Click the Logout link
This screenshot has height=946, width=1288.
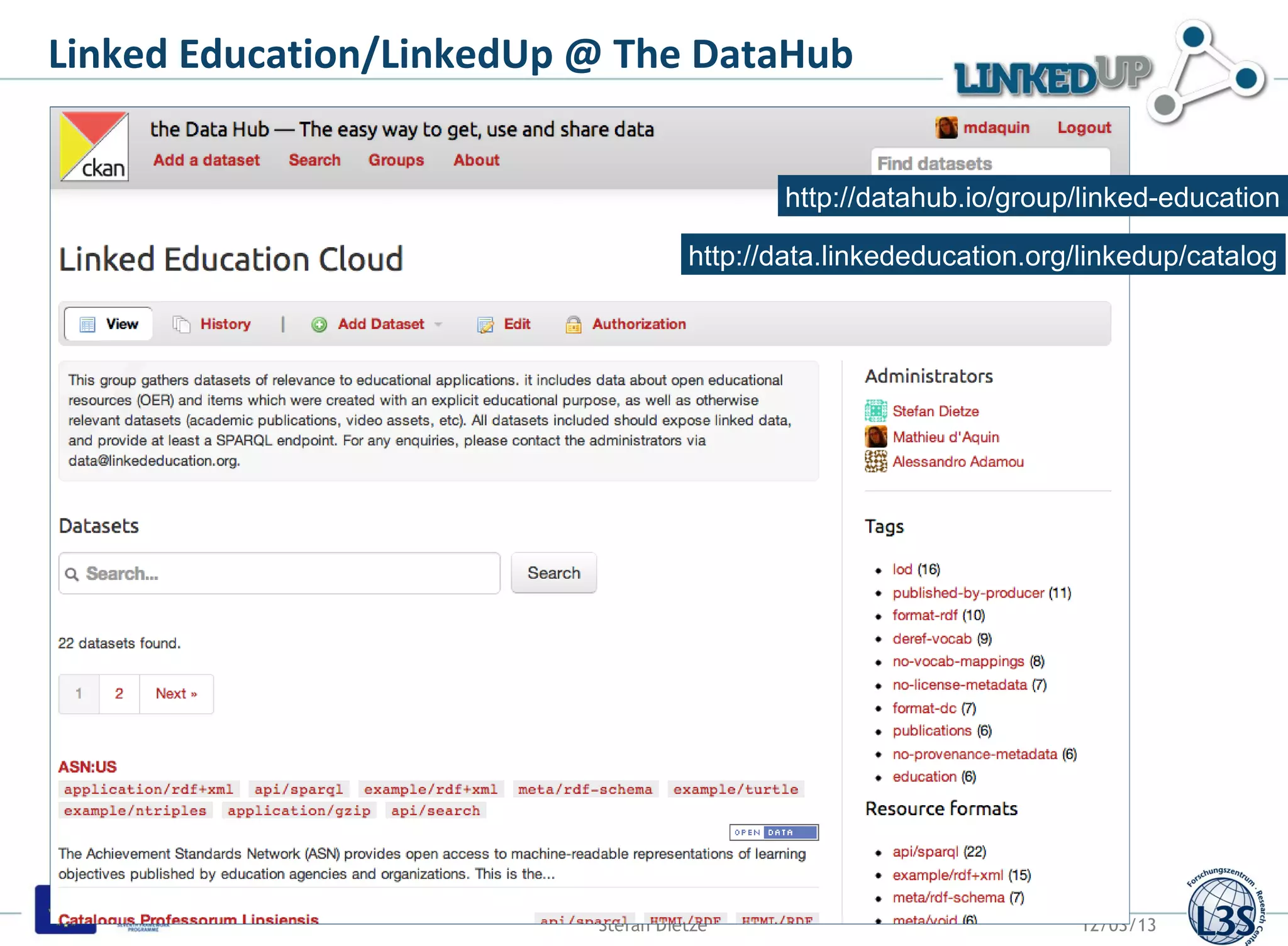(x=1084, y=128)
